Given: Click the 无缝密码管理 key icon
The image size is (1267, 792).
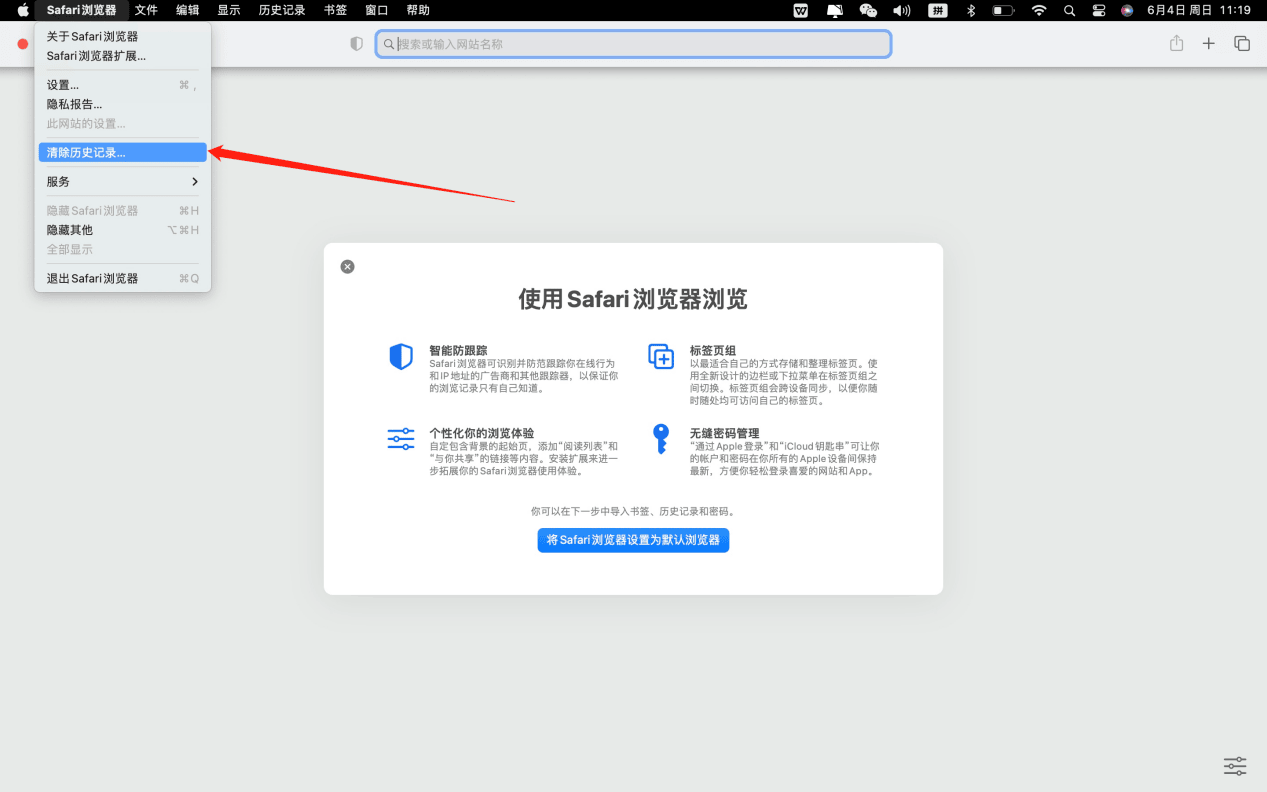Looking at the screenshot, I should coord(660,439).
